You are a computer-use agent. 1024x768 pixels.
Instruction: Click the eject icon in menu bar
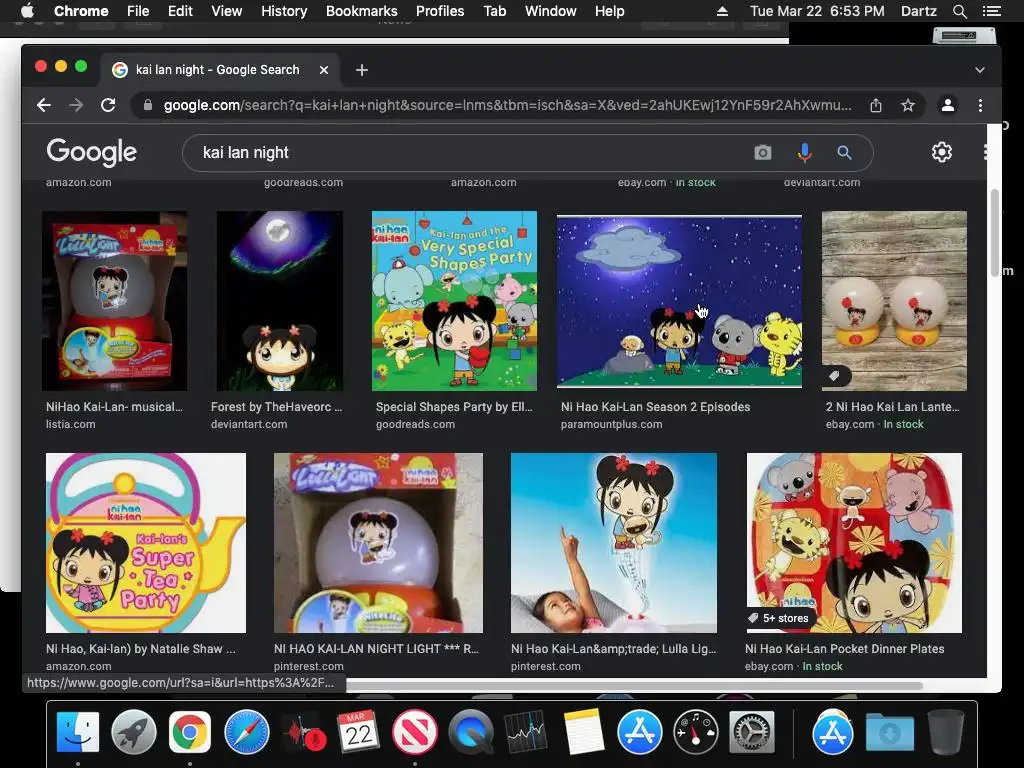[x=722, y=11]
